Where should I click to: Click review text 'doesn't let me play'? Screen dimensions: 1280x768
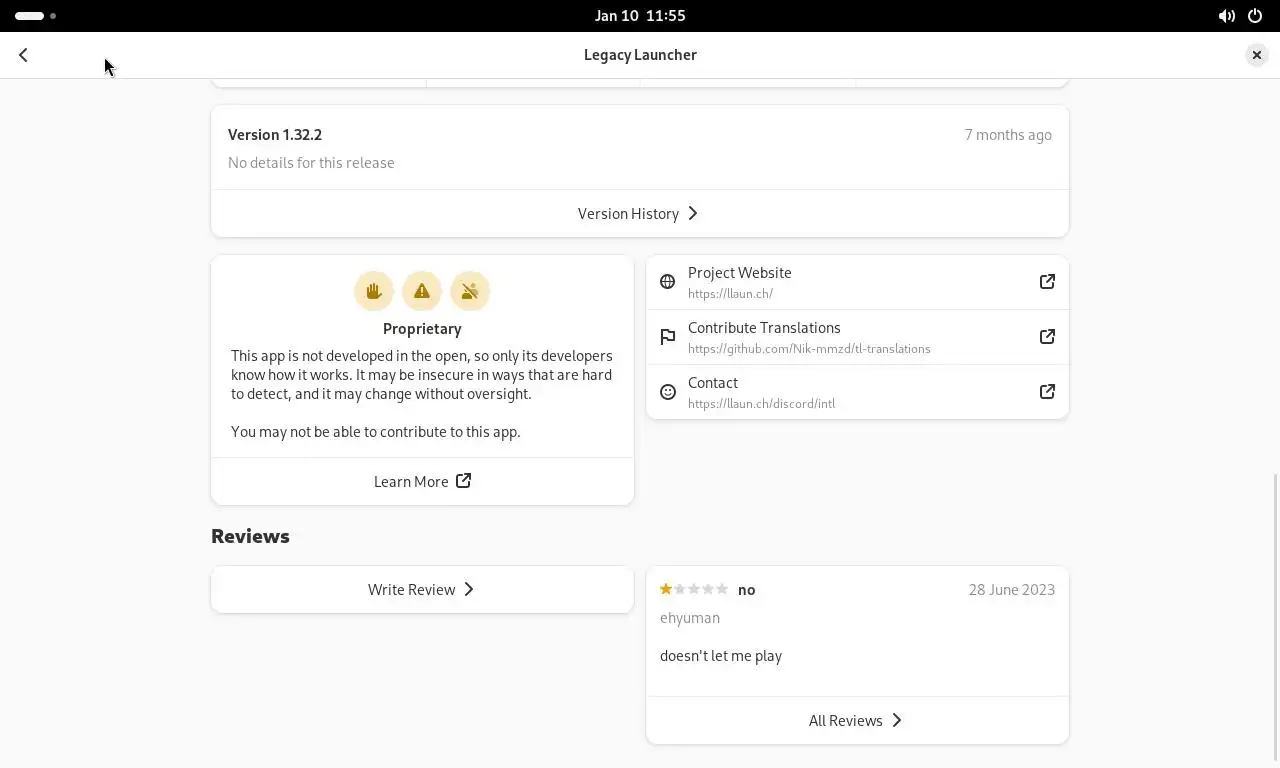[721, 656]
